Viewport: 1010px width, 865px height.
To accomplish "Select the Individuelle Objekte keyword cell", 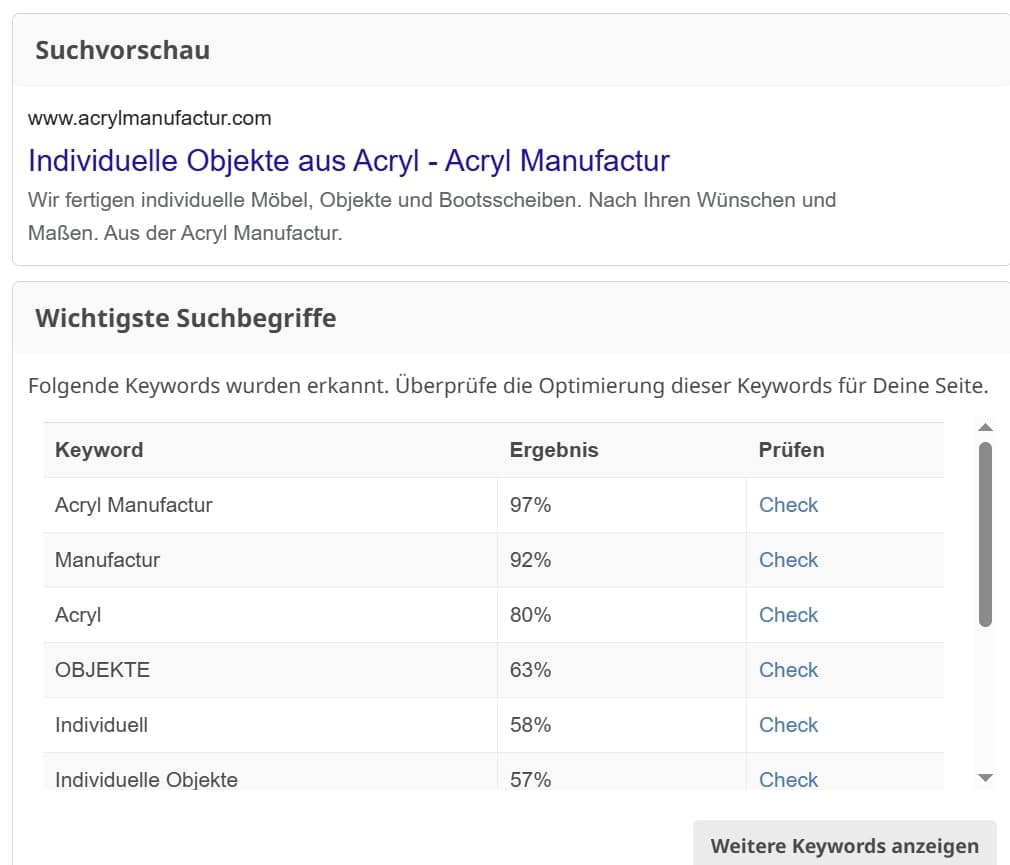I will tap(270, 772).
